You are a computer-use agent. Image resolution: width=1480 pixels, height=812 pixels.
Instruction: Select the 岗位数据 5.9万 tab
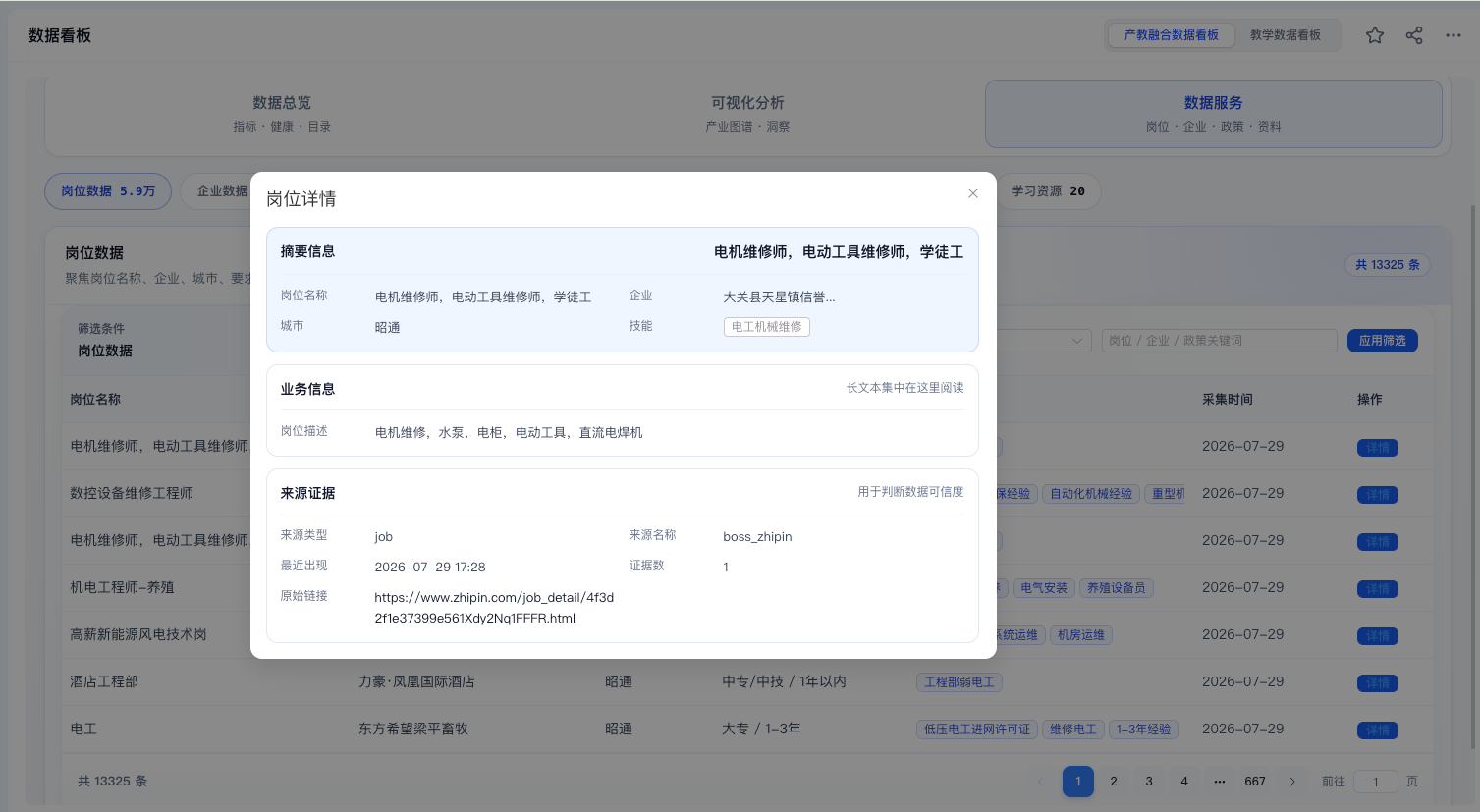108,191
